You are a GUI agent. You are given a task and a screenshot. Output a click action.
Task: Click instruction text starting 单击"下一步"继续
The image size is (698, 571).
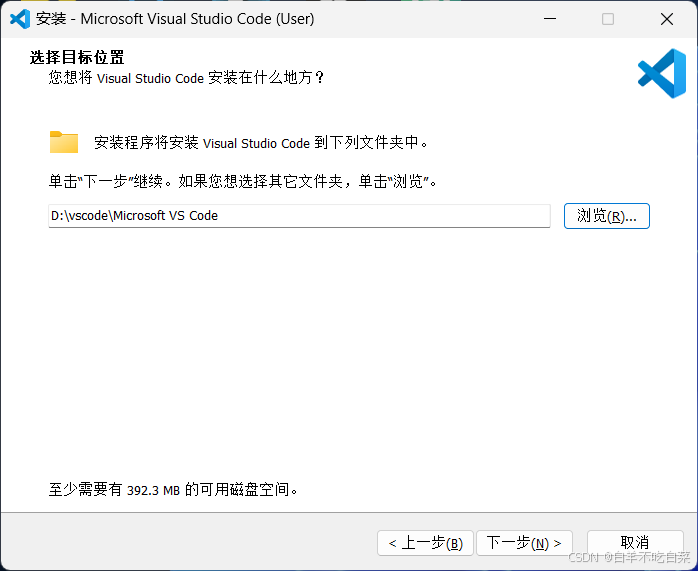pyautogui.click(x=243, y=182)
